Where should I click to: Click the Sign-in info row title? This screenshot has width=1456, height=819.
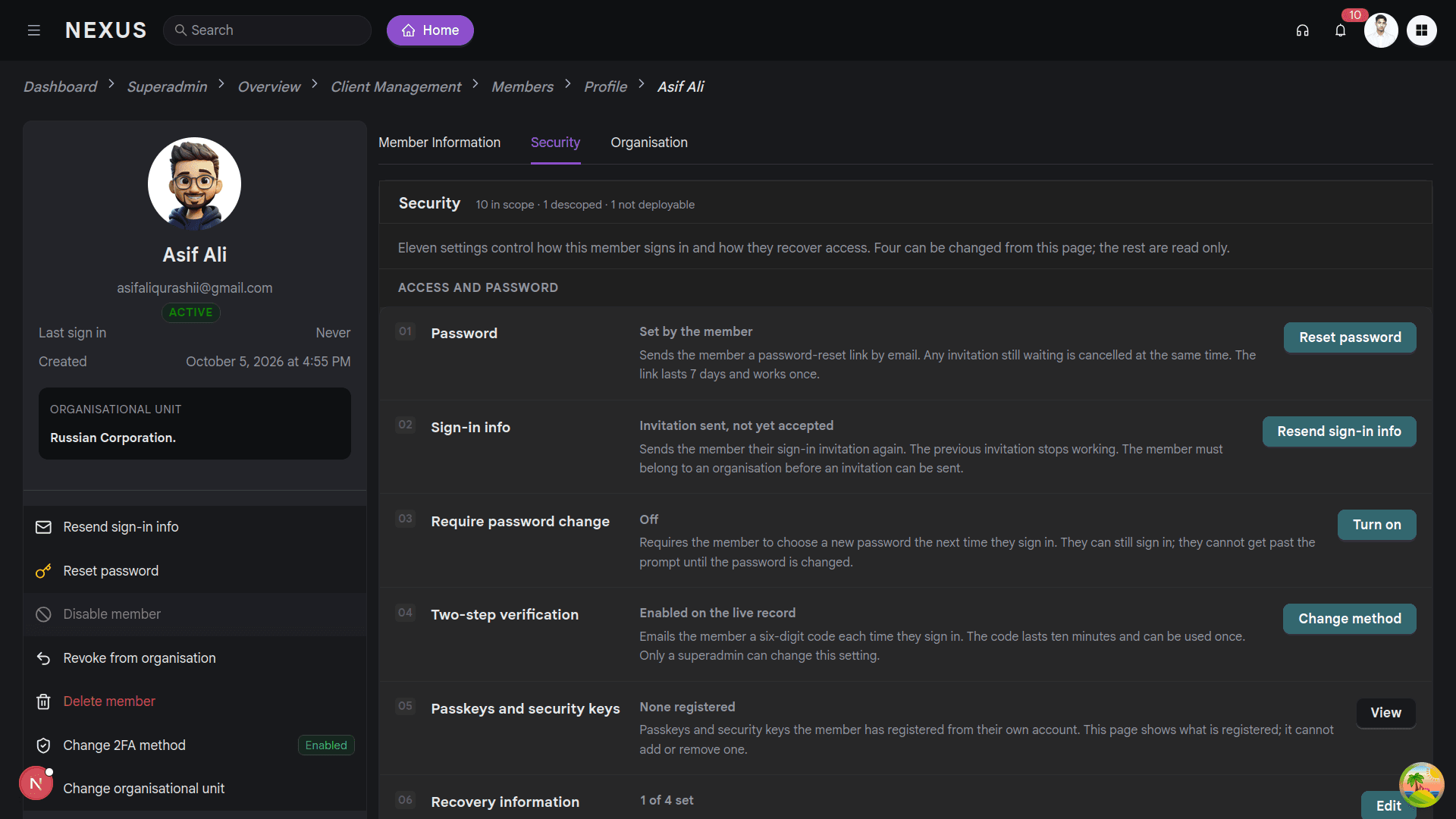[x=470, y=428]
